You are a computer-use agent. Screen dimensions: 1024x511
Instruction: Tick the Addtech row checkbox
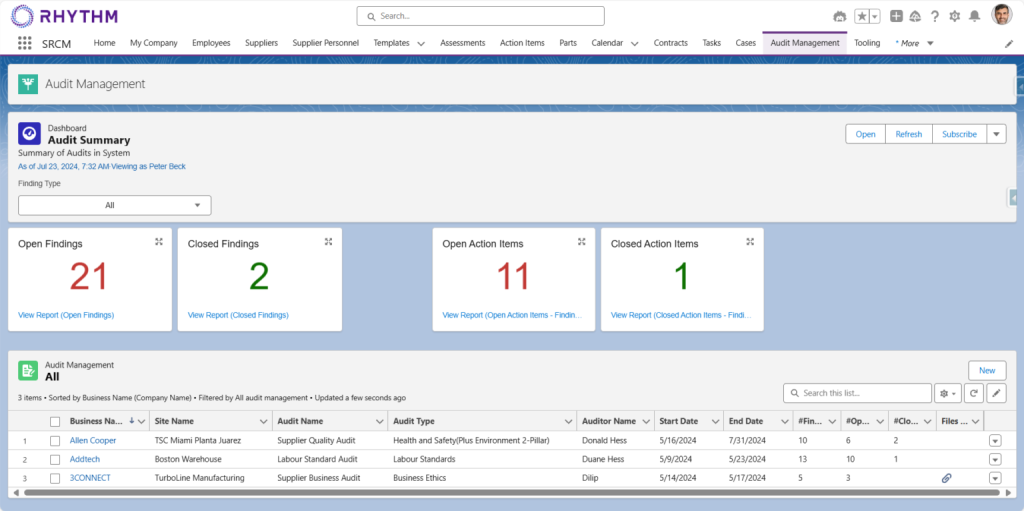[x=55, y=459]
